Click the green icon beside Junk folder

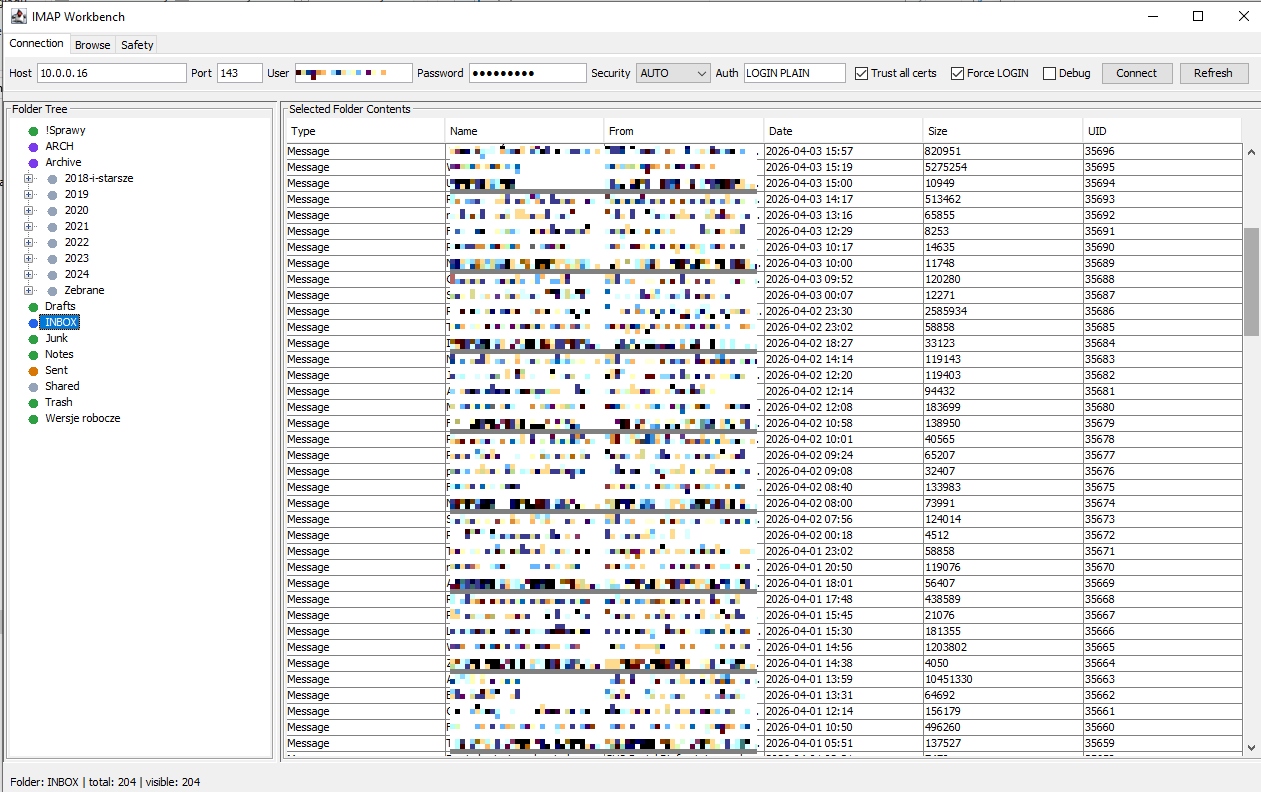click(33, 339)
